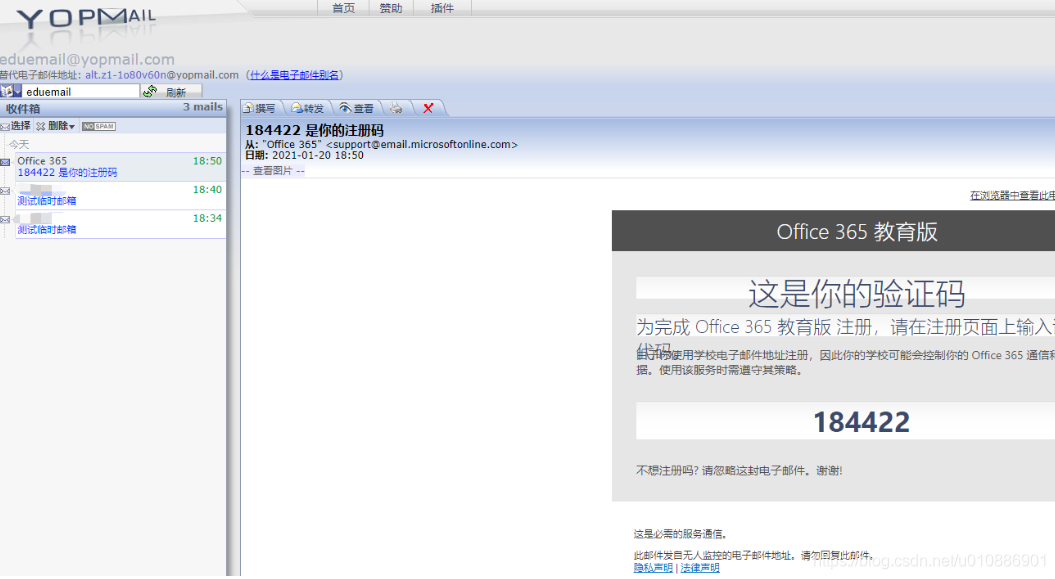Click the printer icon

[x=396, y=108]
